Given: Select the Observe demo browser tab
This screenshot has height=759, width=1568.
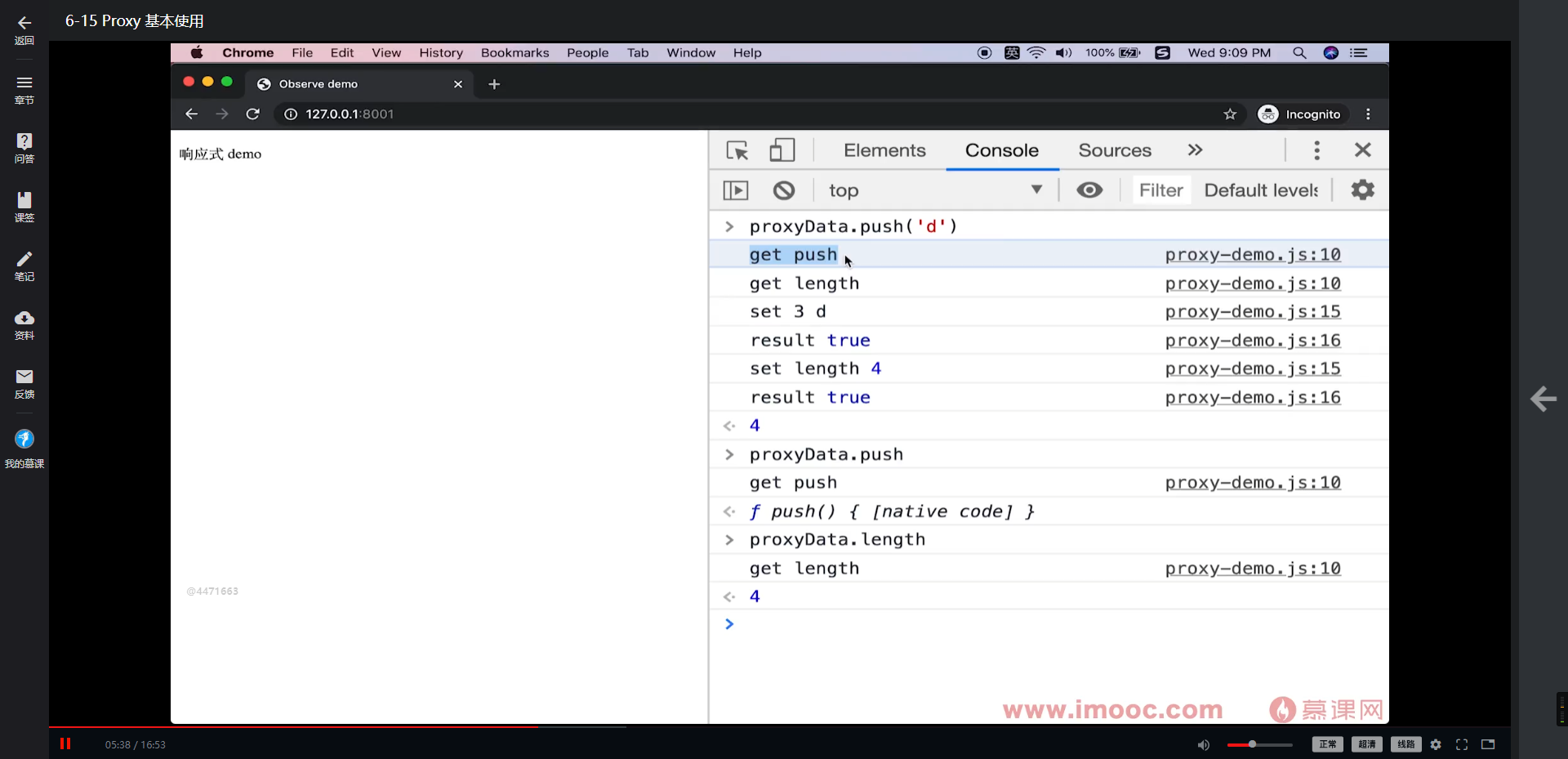Looking at the screenshot, I should (x=359, y=84).
